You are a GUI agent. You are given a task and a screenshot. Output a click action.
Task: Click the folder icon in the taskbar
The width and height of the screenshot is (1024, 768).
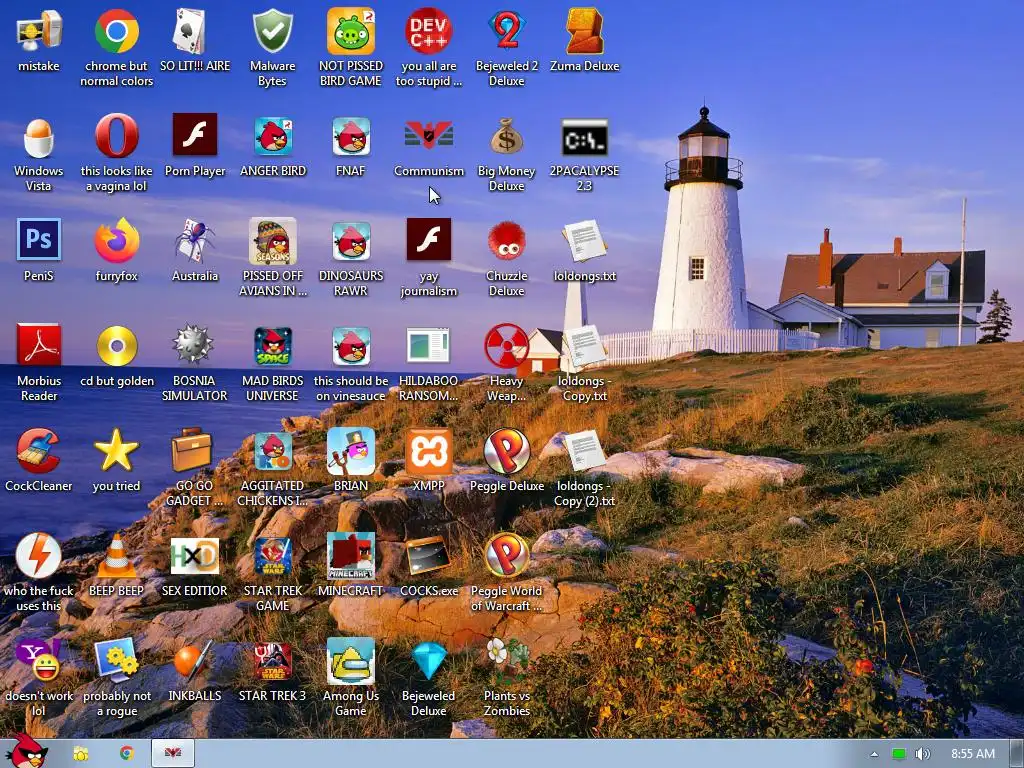click(x=81, y=754)
